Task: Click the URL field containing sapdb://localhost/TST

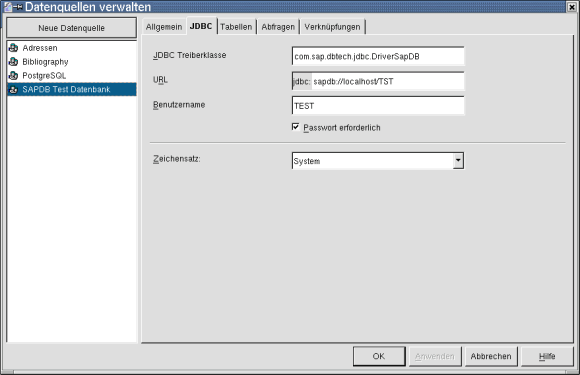Action: pos(378,81)
